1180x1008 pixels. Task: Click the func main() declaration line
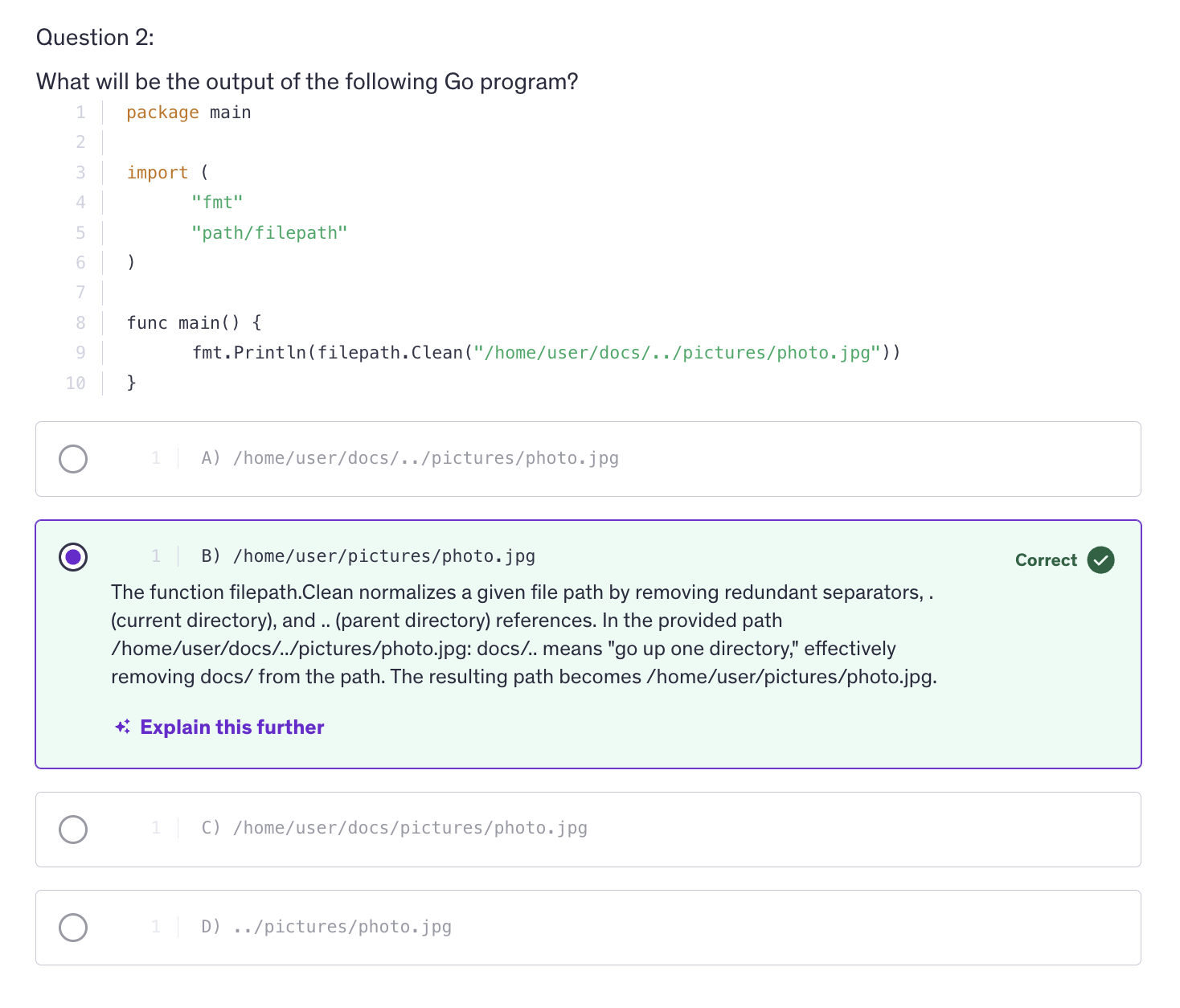pyautogui.click(x=194, y=323)
